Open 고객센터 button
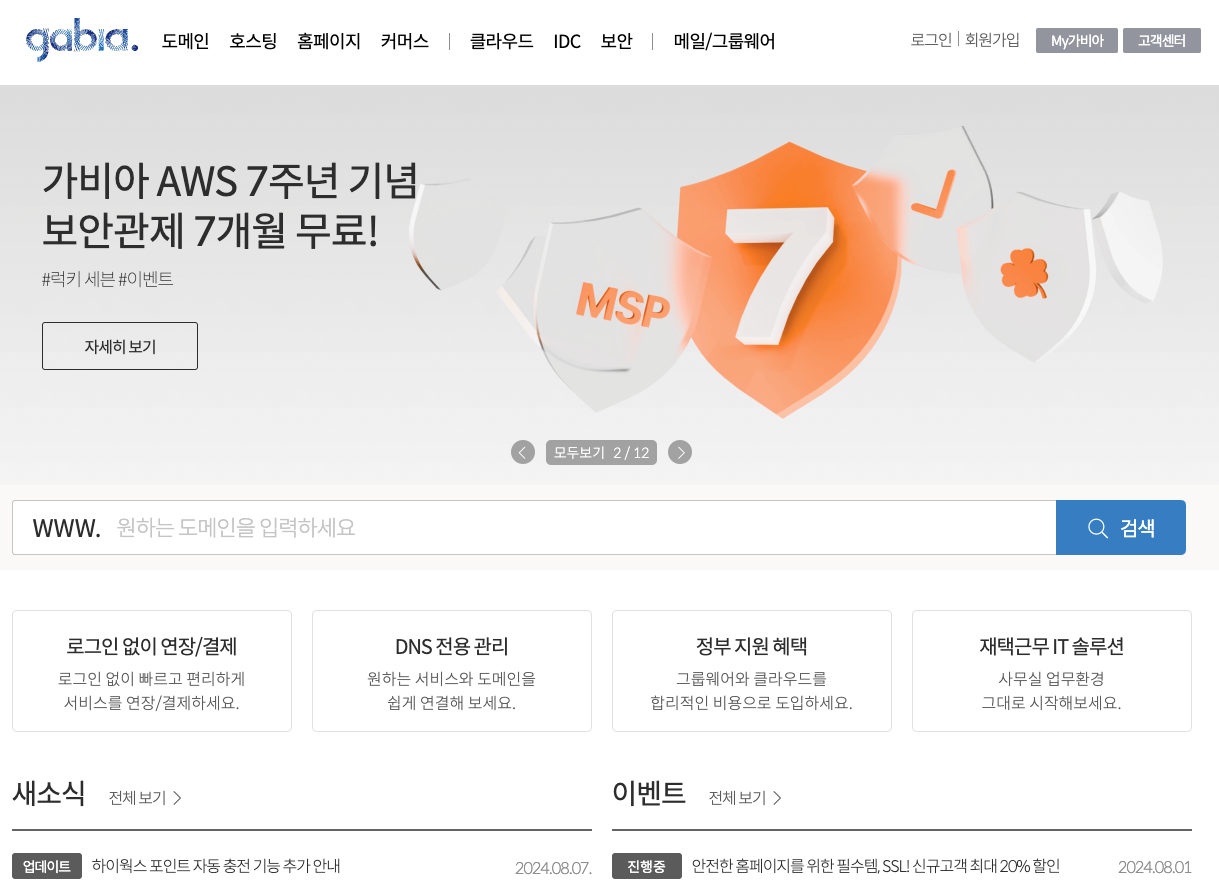 point(1162,41)
